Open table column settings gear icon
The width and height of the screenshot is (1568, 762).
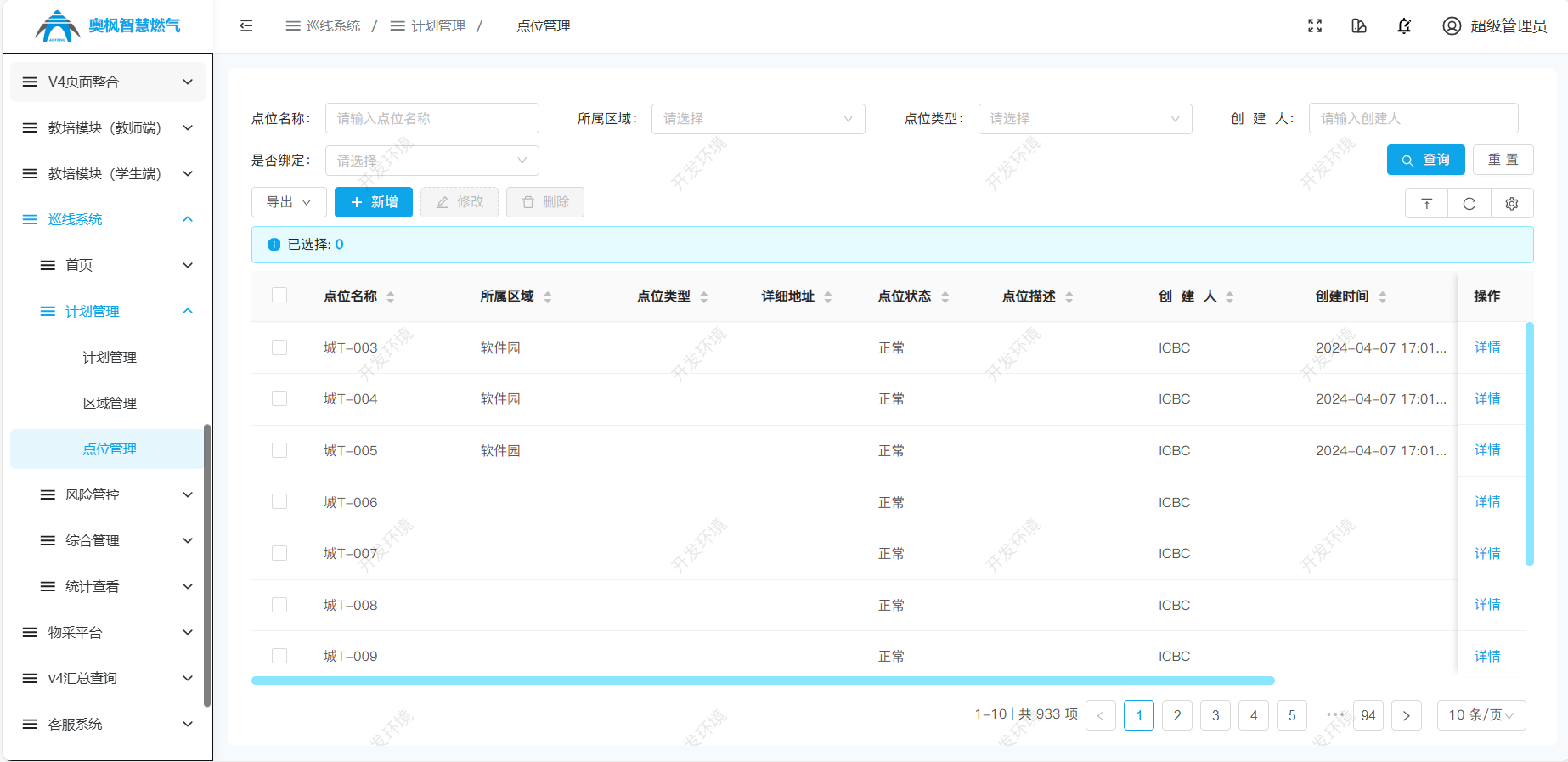pos(1512,204)
